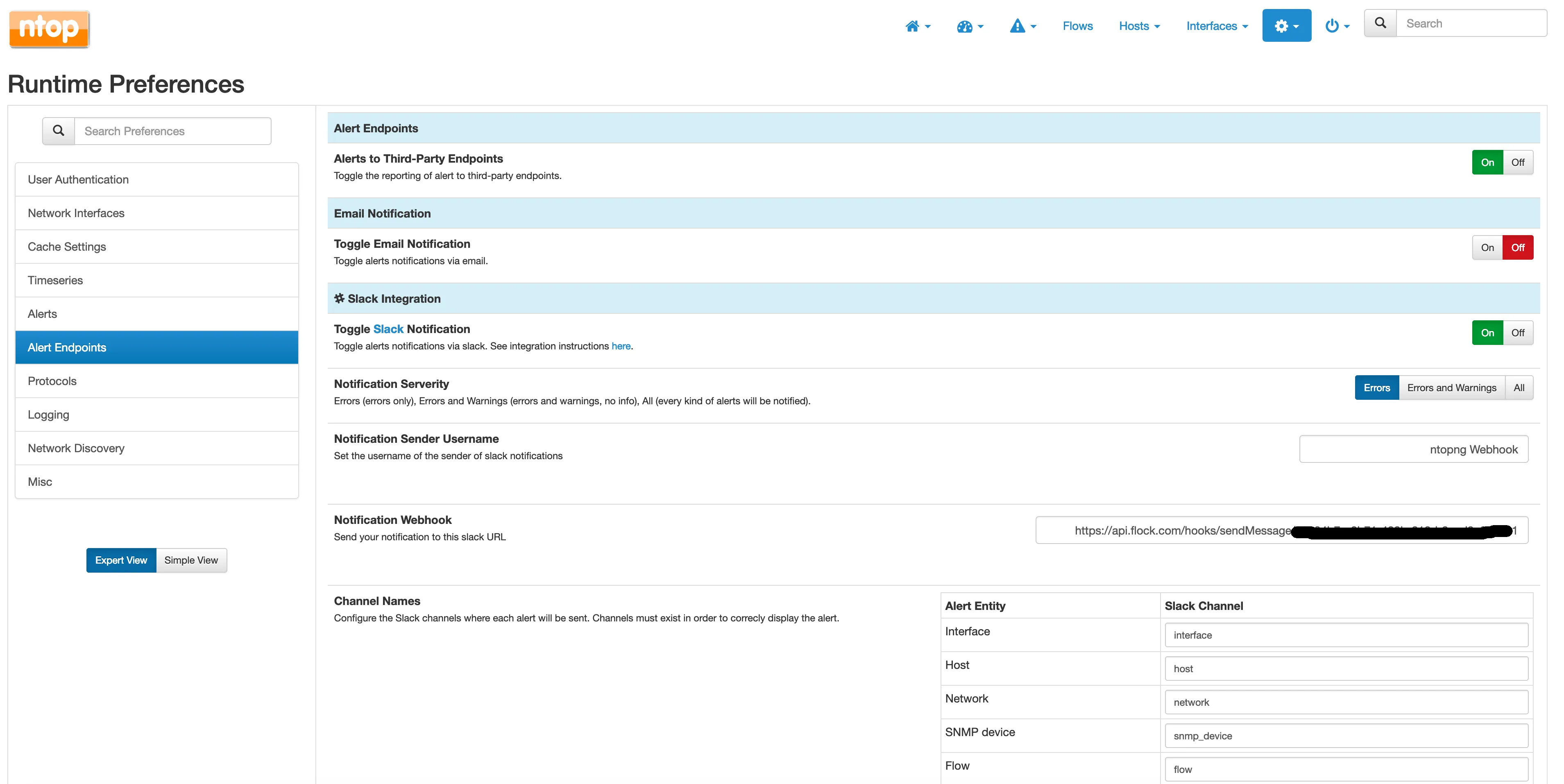The height and width of the screenshot is (784, 1564).
Task: Focus the top Search field
Action: pos(1471,23)
